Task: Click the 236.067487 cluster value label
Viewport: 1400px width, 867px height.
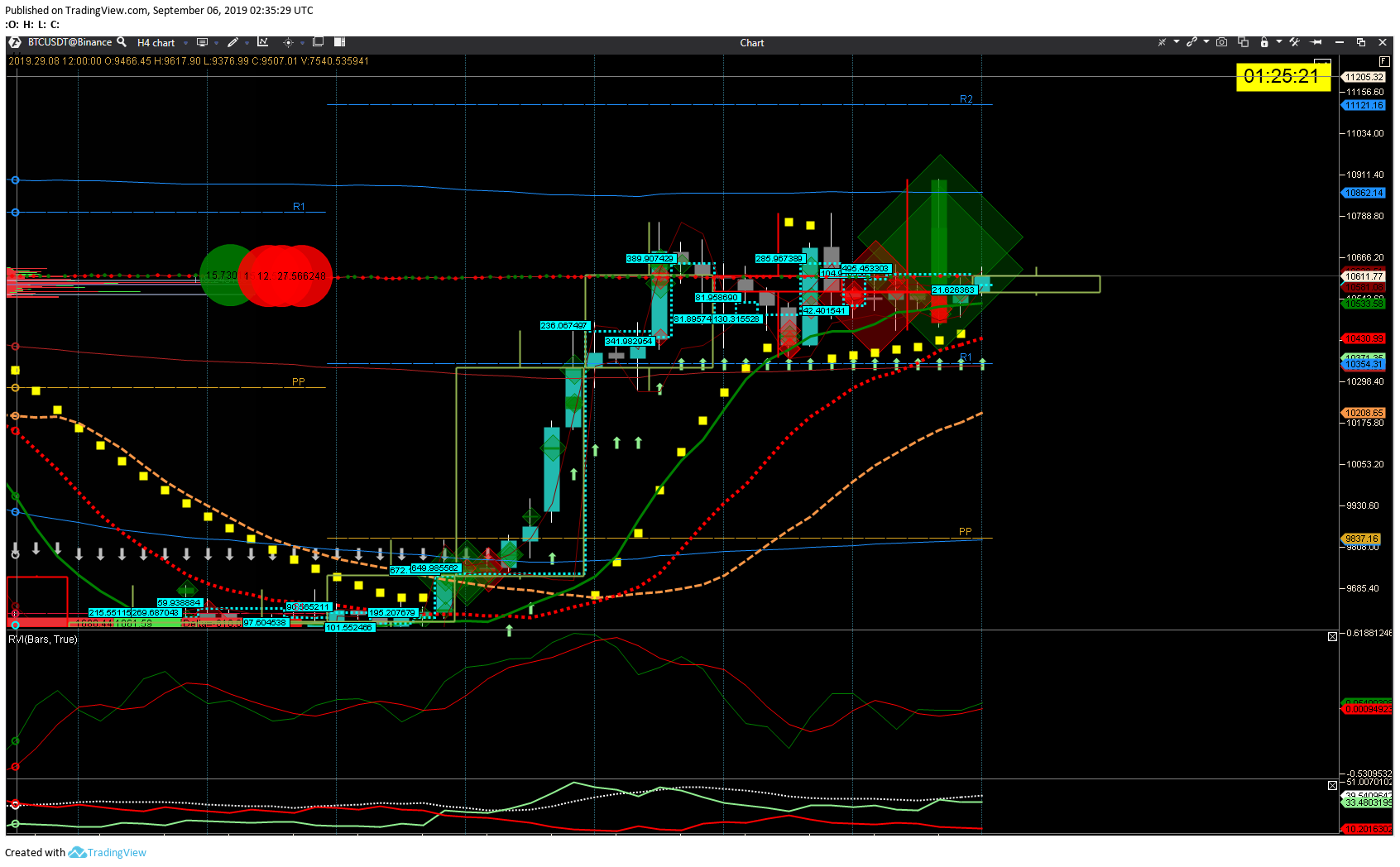Action: pyautogui.click(x=564, y=326)
